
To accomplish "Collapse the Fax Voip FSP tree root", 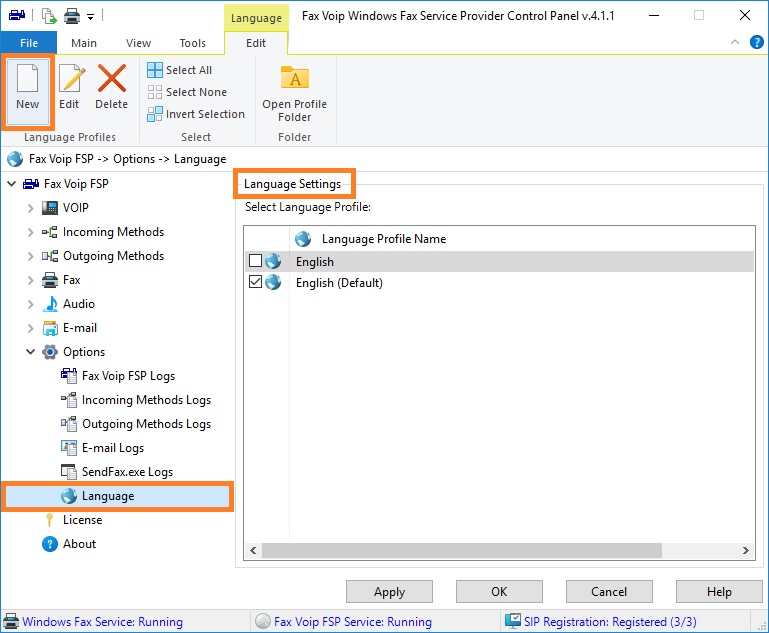I will click(x=12, y=184).
